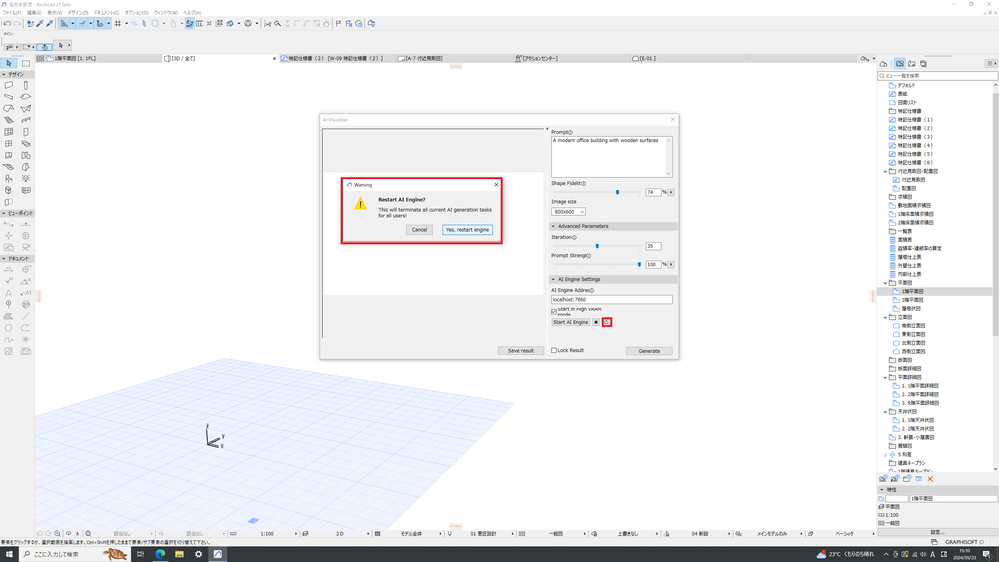Select the Arrow tool in the toolbox
This screenshot has width=999, height=562.
tap(9, 63)
